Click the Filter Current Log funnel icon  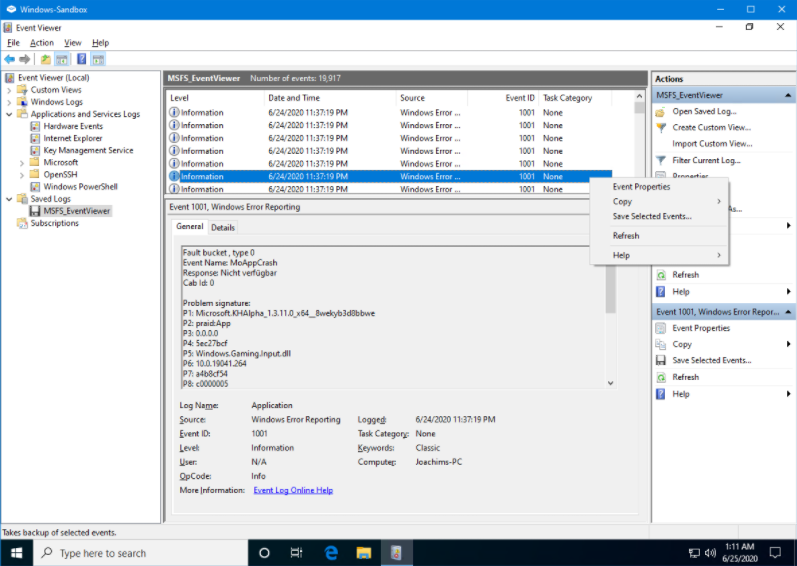click(x=660, y=160)
